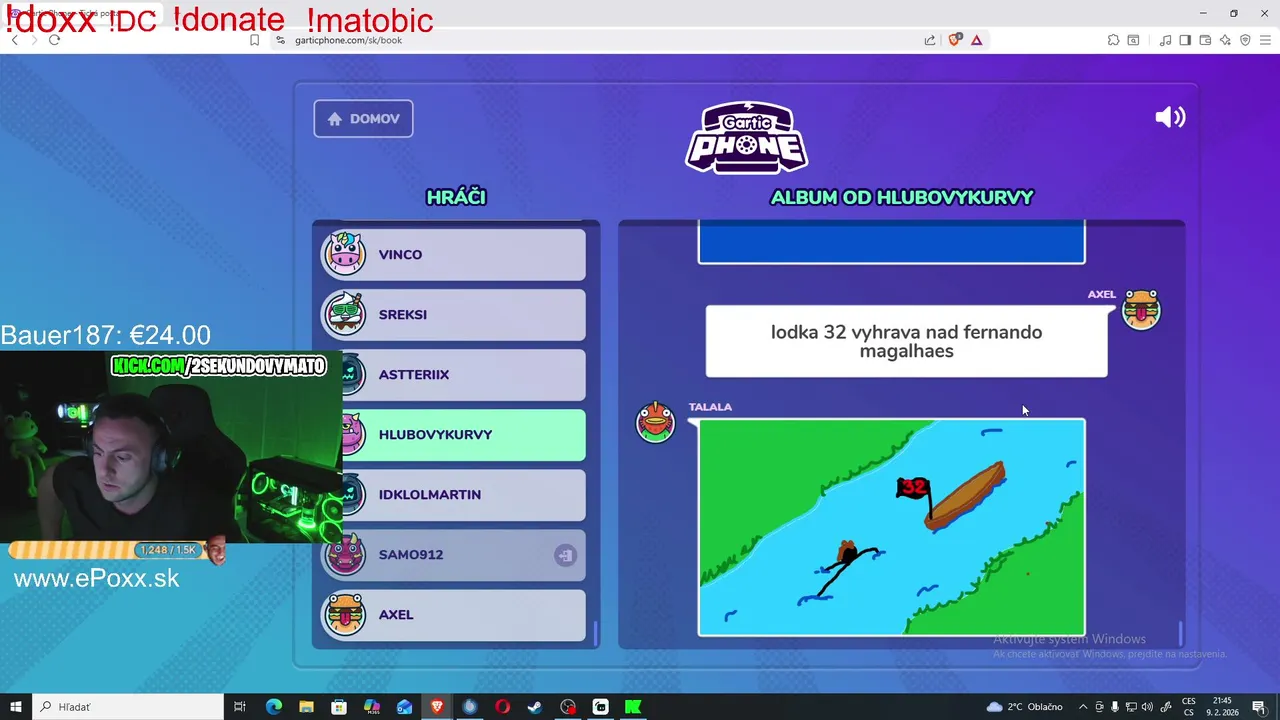Open Outlook from taskbar
1280x720 pixels.
(x=404, y=707)
